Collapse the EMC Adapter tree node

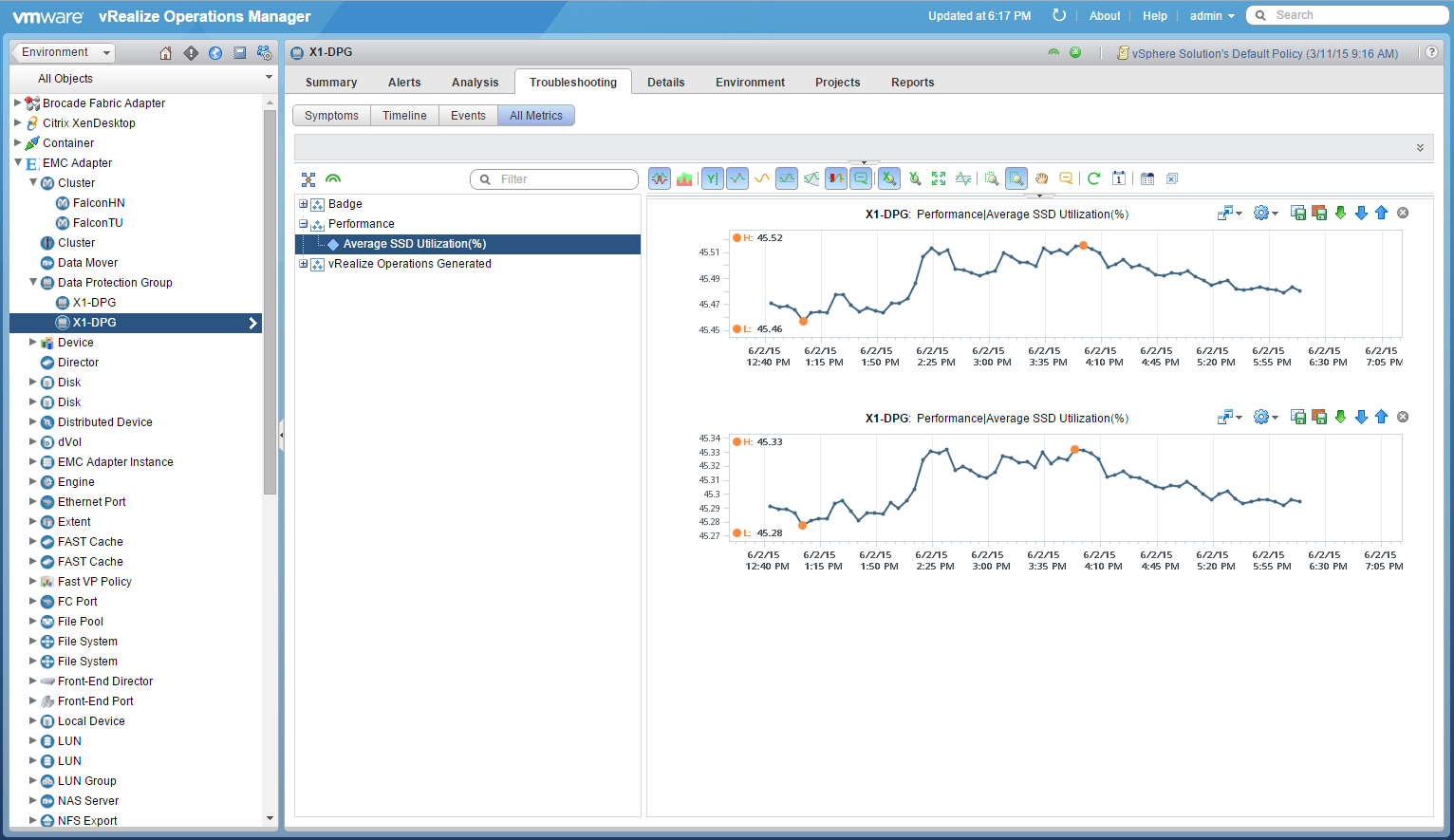(x=18, y=163)
